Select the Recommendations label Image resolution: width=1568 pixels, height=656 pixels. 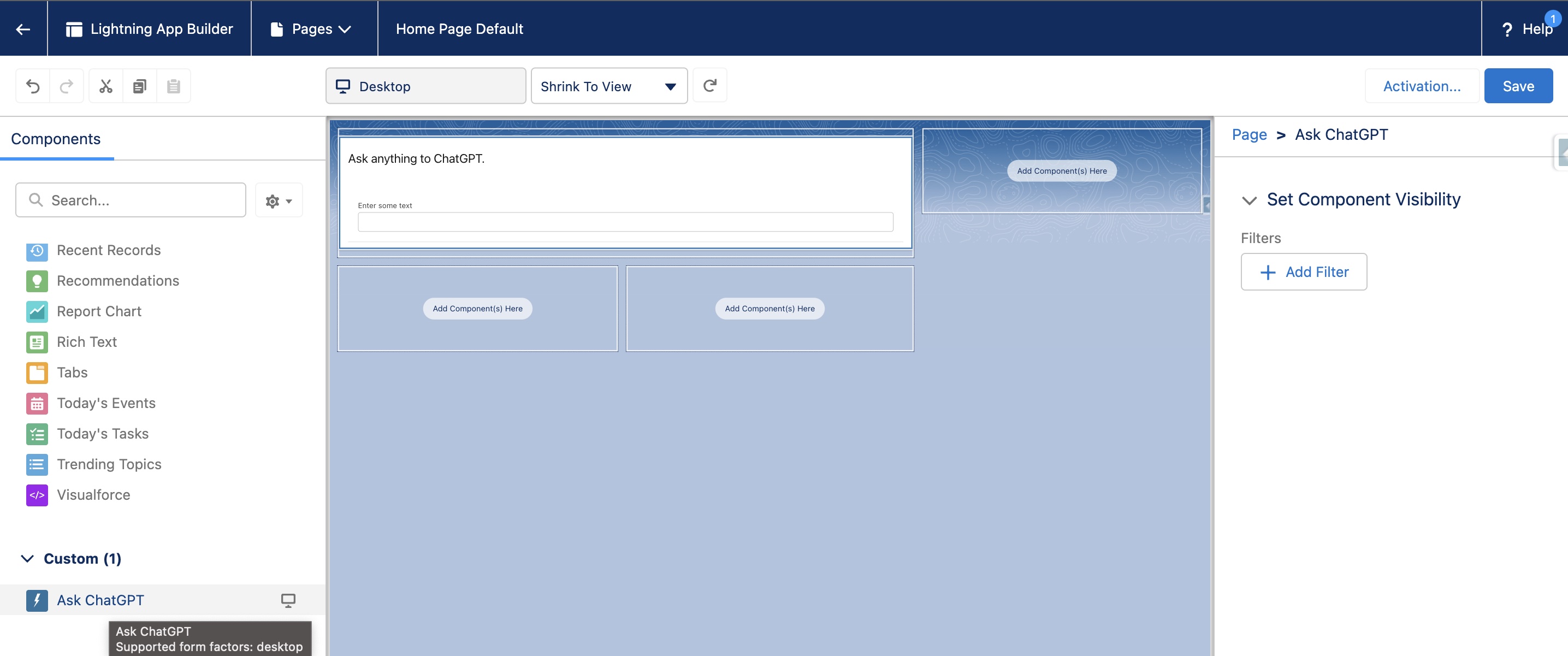pos(118,281)
